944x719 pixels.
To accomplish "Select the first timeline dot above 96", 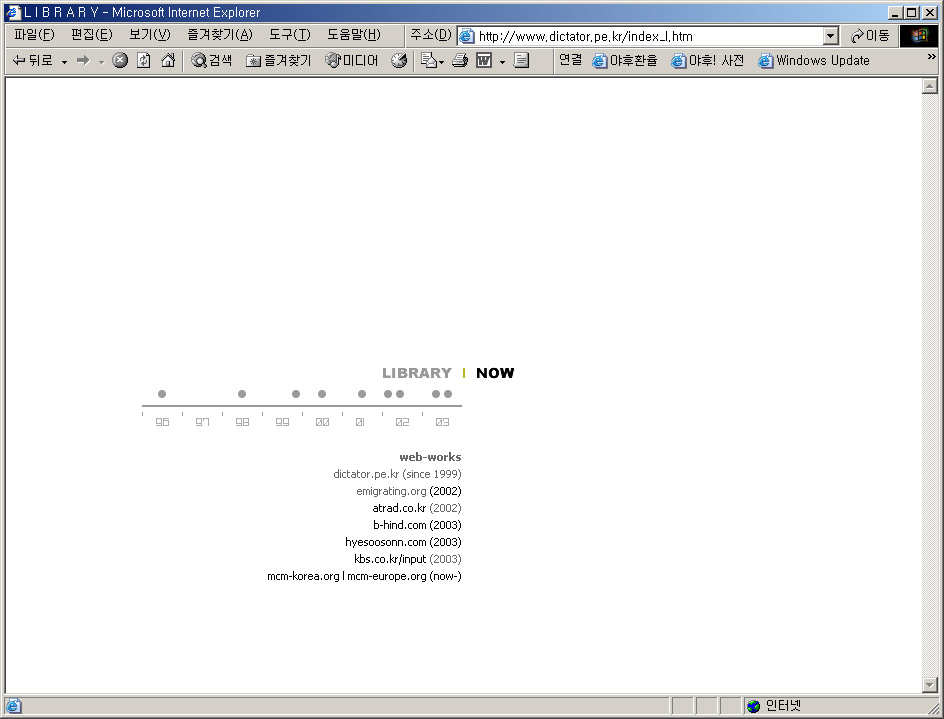I will click(162, 394).
